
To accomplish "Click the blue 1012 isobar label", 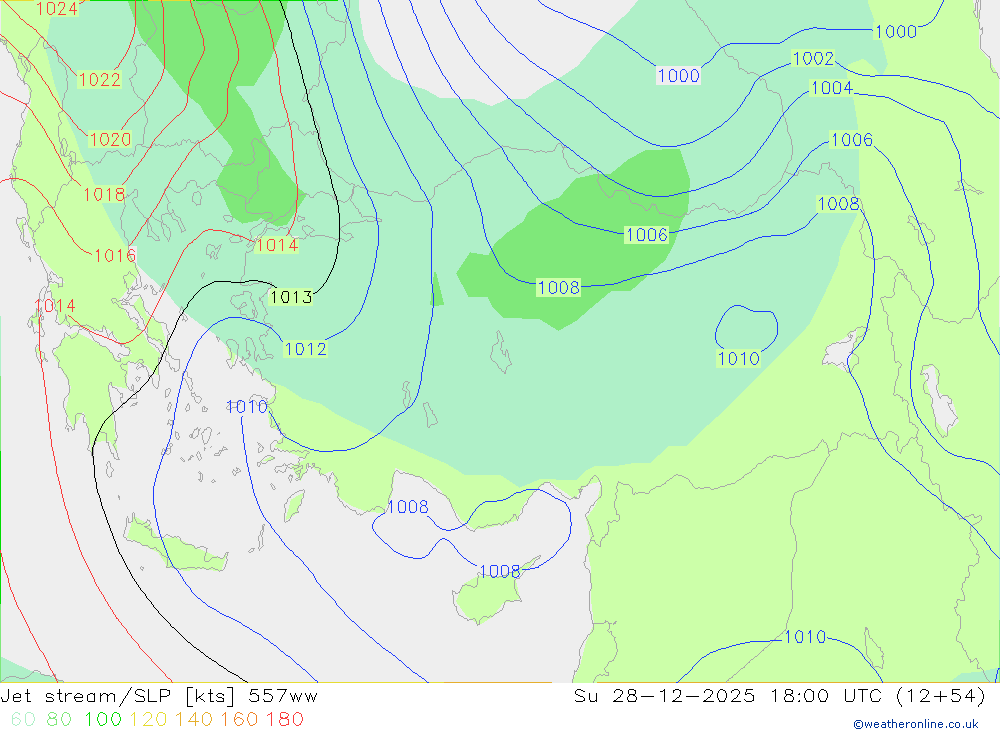I will coord(305,350).
